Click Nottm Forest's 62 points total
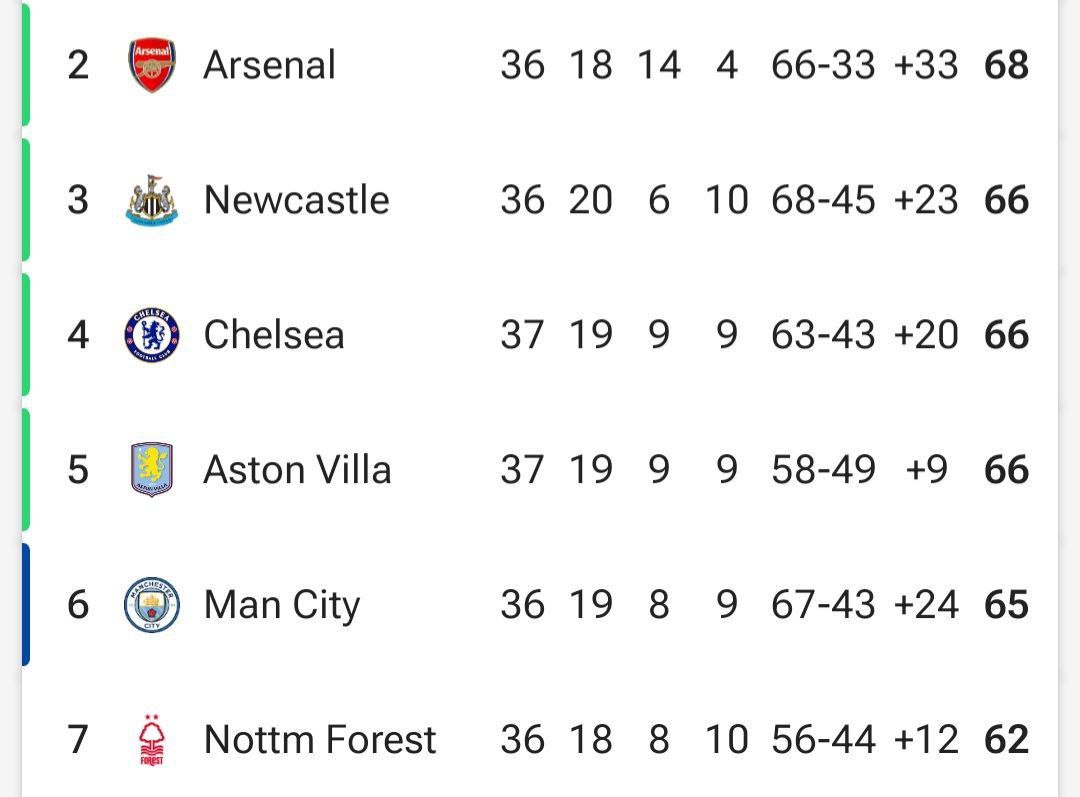The width and height of the screenshot is (1080, 797). point(1006,740)
